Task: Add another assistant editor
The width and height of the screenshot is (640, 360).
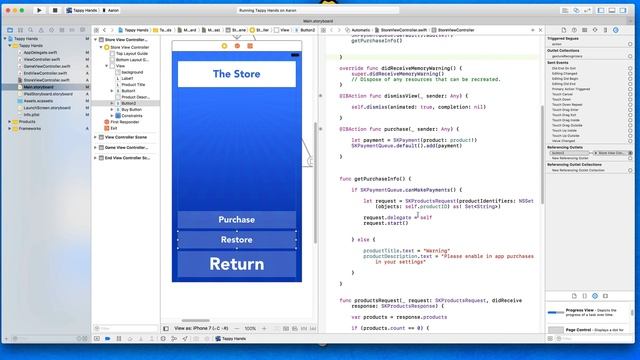Action: click(x=533, y=30)
